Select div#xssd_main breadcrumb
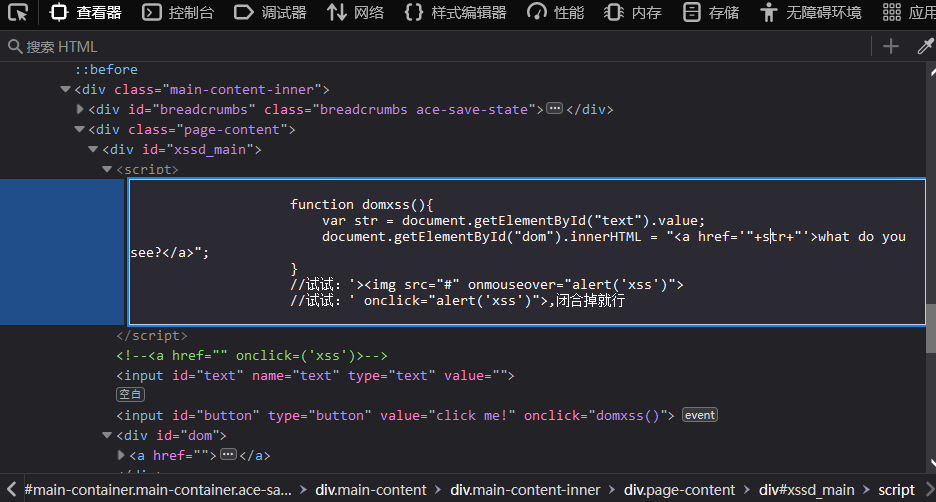 (806, 490)
